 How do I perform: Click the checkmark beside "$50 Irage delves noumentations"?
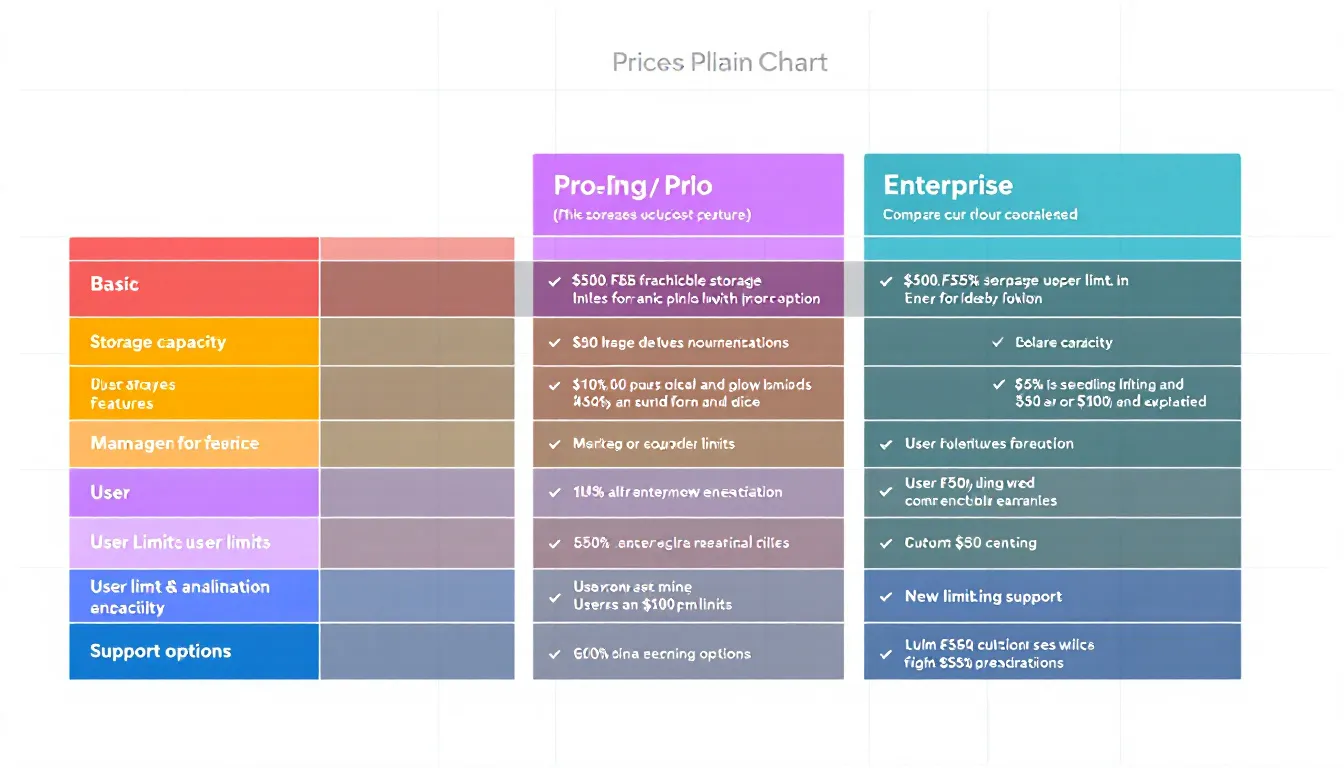coord(555,343)
